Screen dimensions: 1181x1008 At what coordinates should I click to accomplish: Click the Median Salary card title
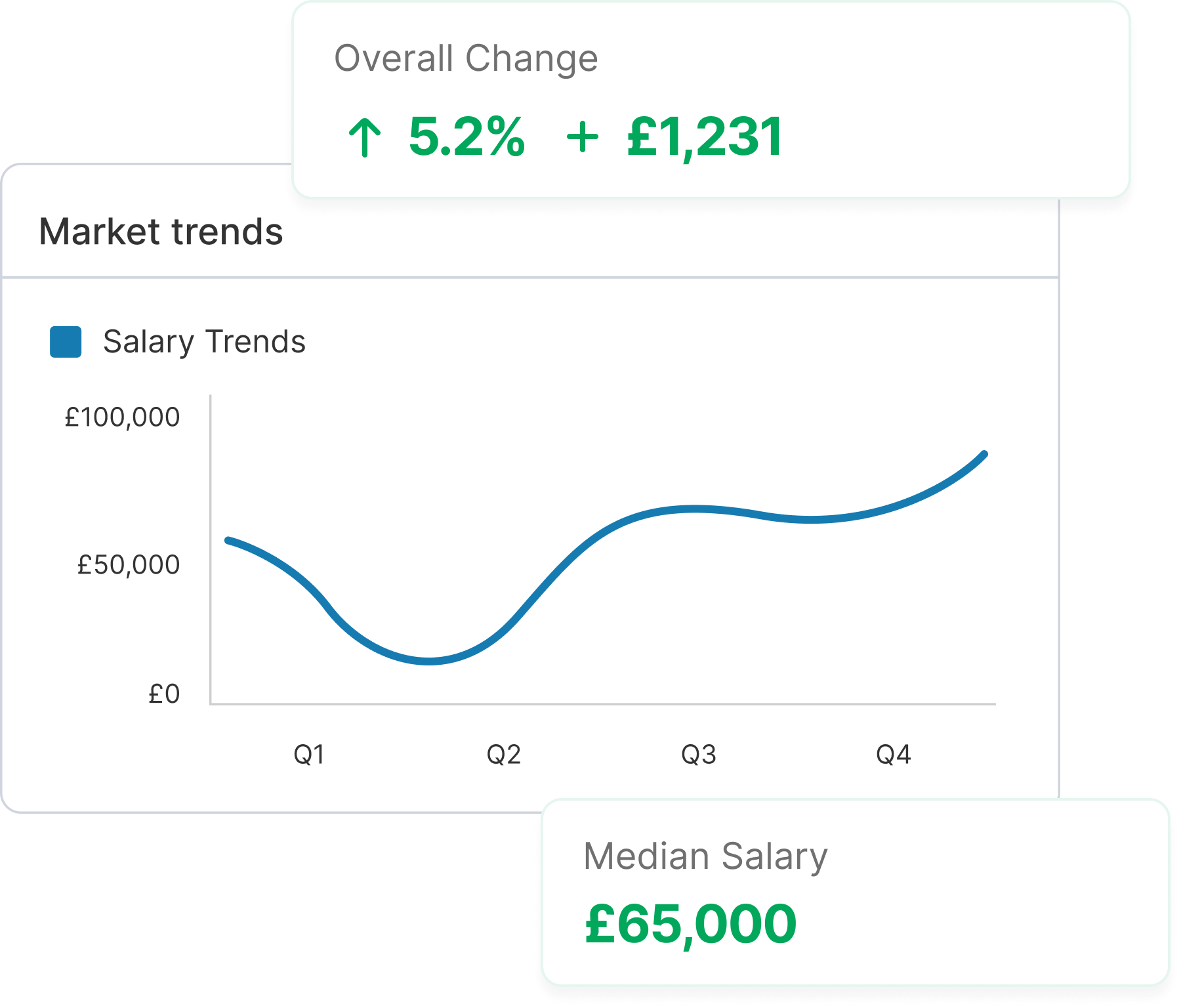pos(705,857)
